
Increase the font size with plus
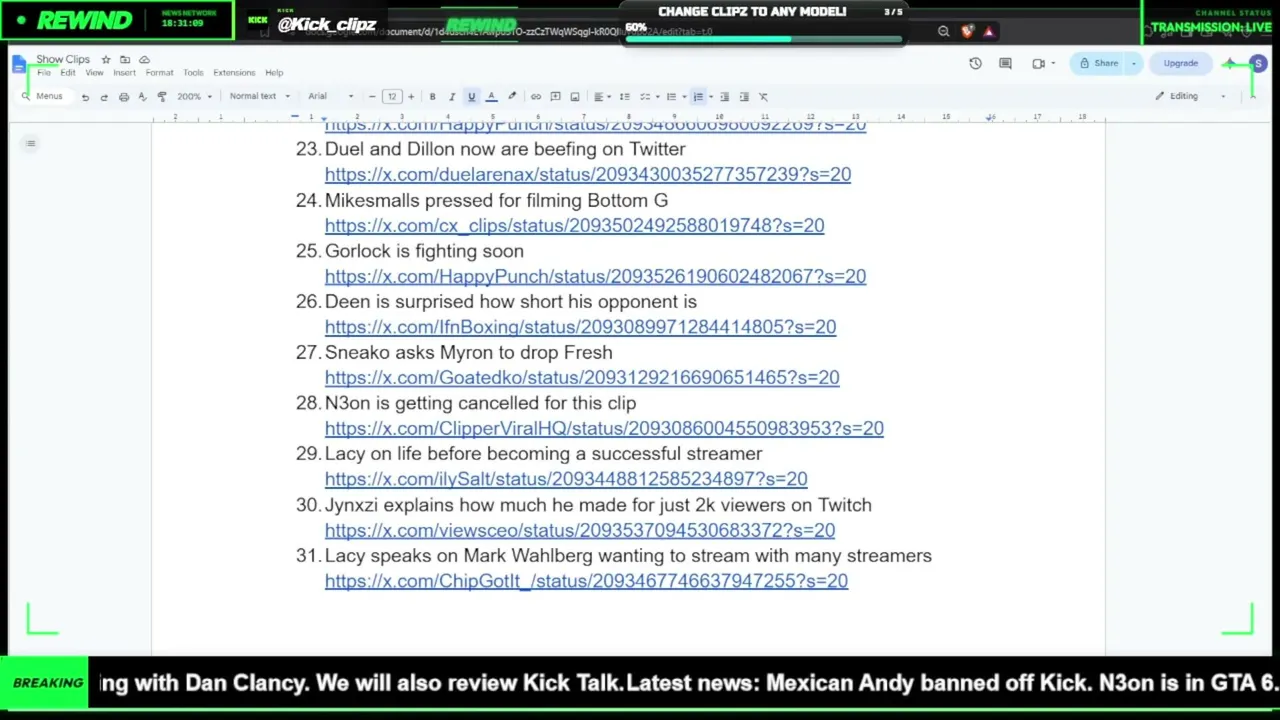pyautogui.click(x=410, y=97)
